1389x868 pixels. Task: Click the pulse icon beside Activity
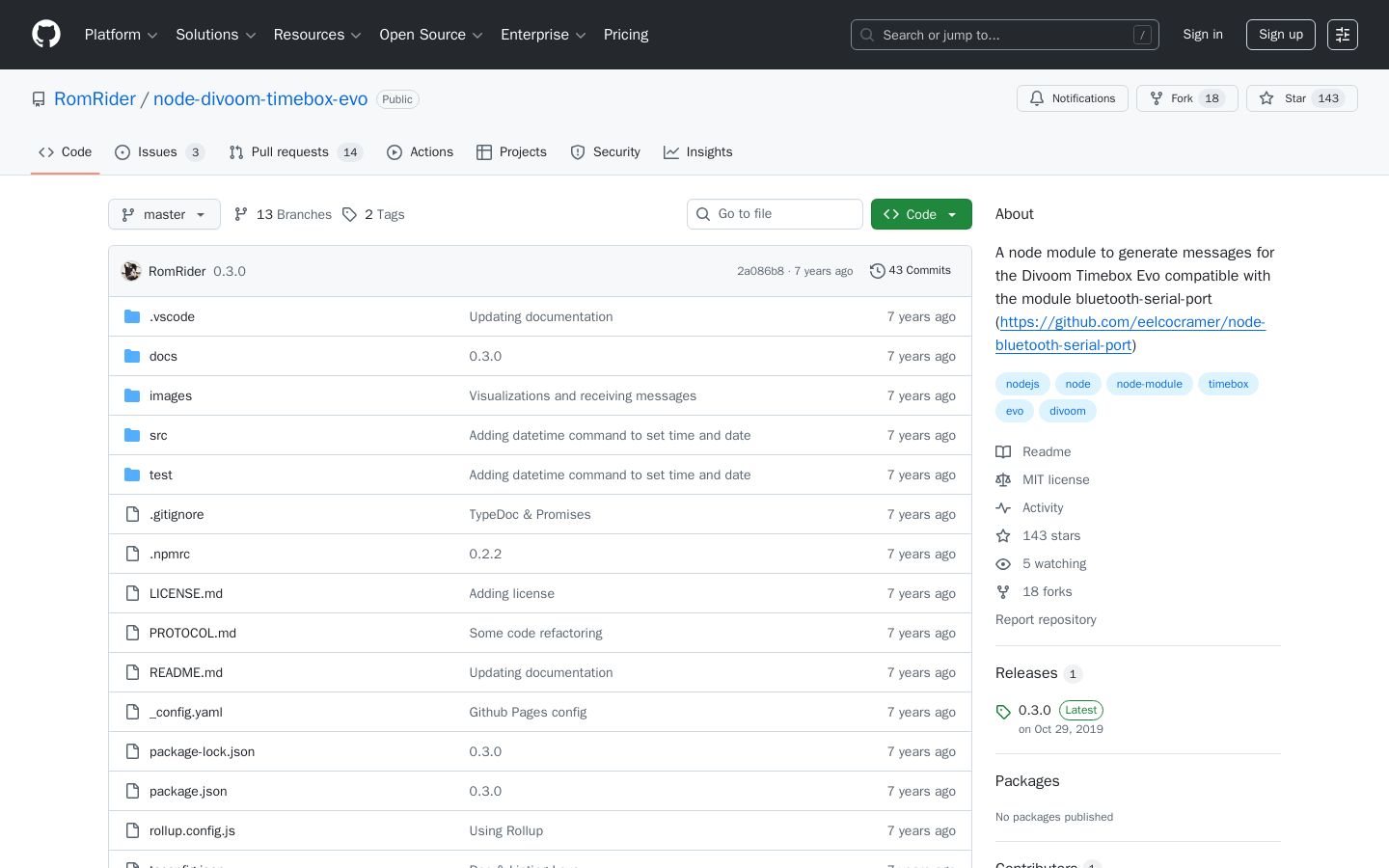coord(1003,507)
